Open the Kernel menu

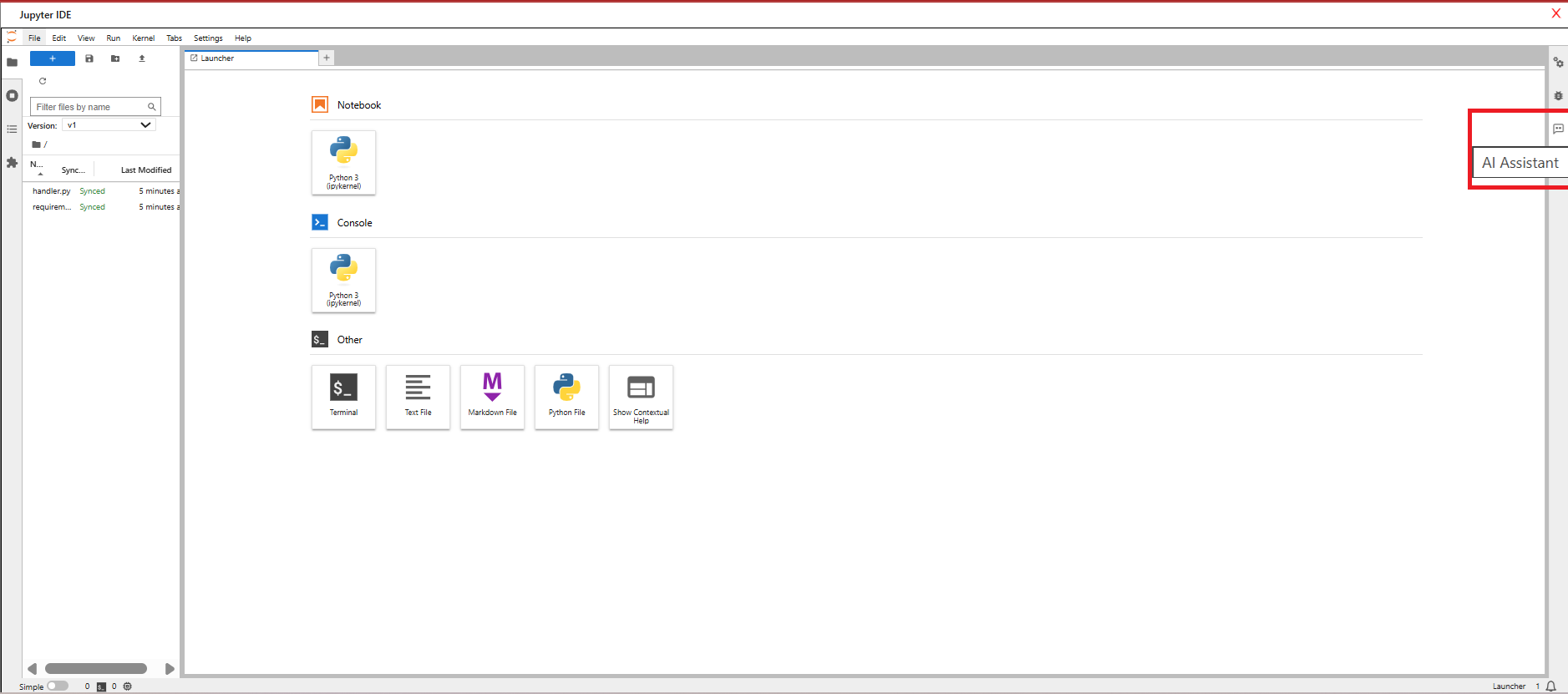(x=143, y=38)
